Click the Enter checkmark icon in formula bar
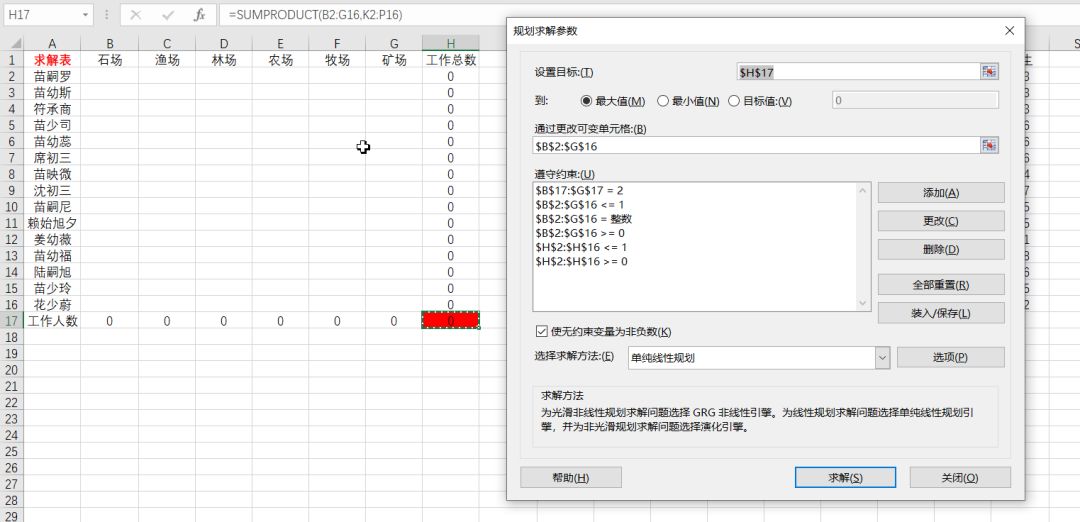This screenshot has width=1080, height=522. pyautogui.click(x=168, y=14)
